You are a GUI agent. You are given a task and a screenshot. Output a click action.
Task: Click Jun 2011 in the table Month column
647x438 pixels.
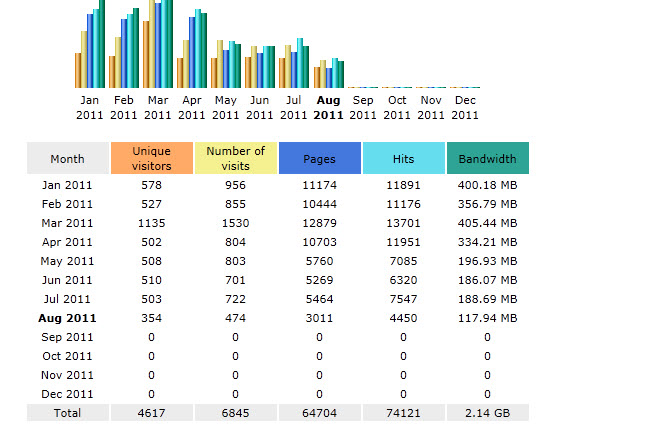67,280
